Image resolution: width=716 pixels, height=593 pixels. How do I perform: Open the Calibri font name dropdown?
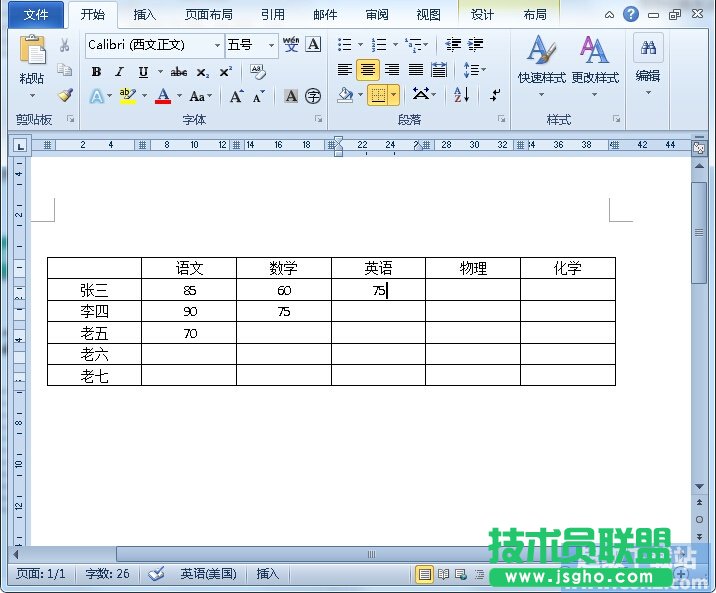pos(217,45)
